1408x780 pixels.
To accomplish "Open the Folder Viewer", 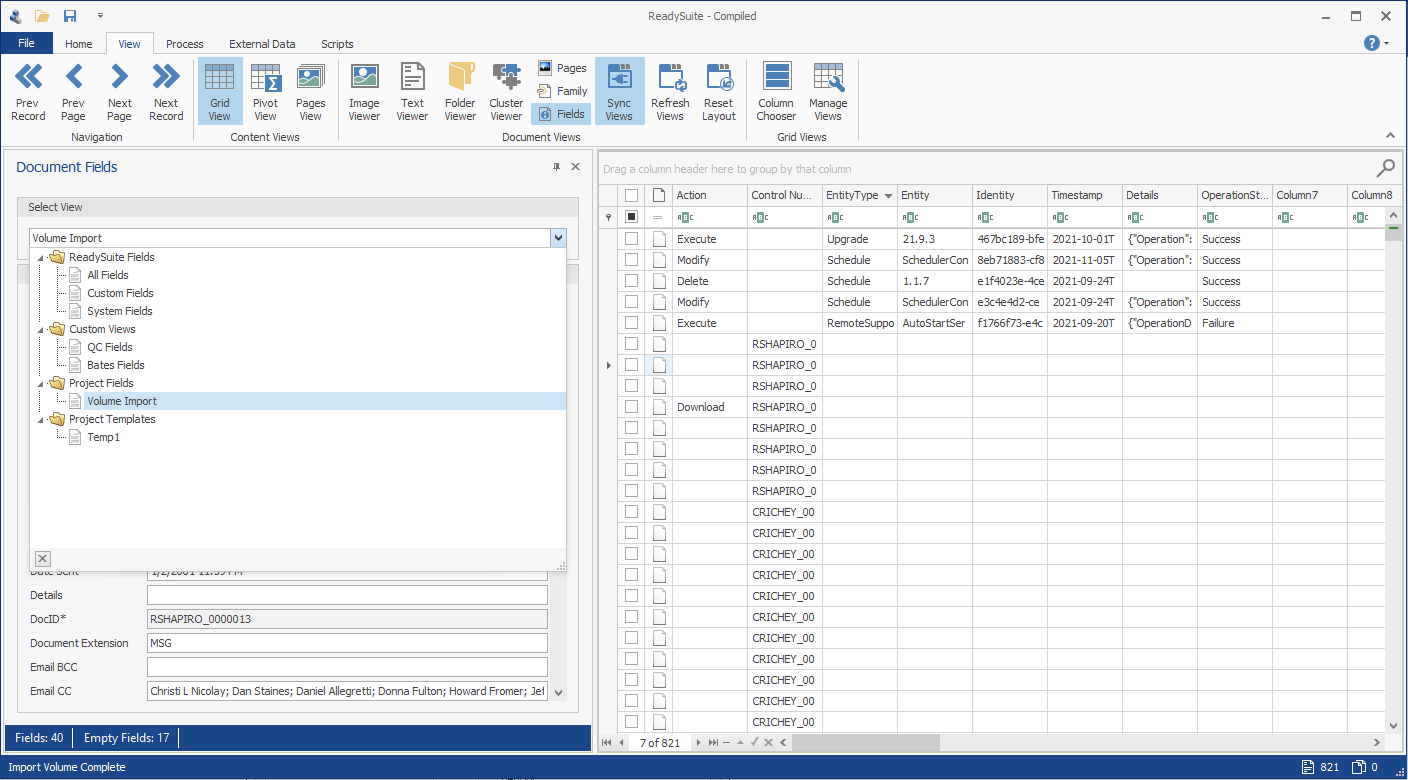I will click(460, 92).
